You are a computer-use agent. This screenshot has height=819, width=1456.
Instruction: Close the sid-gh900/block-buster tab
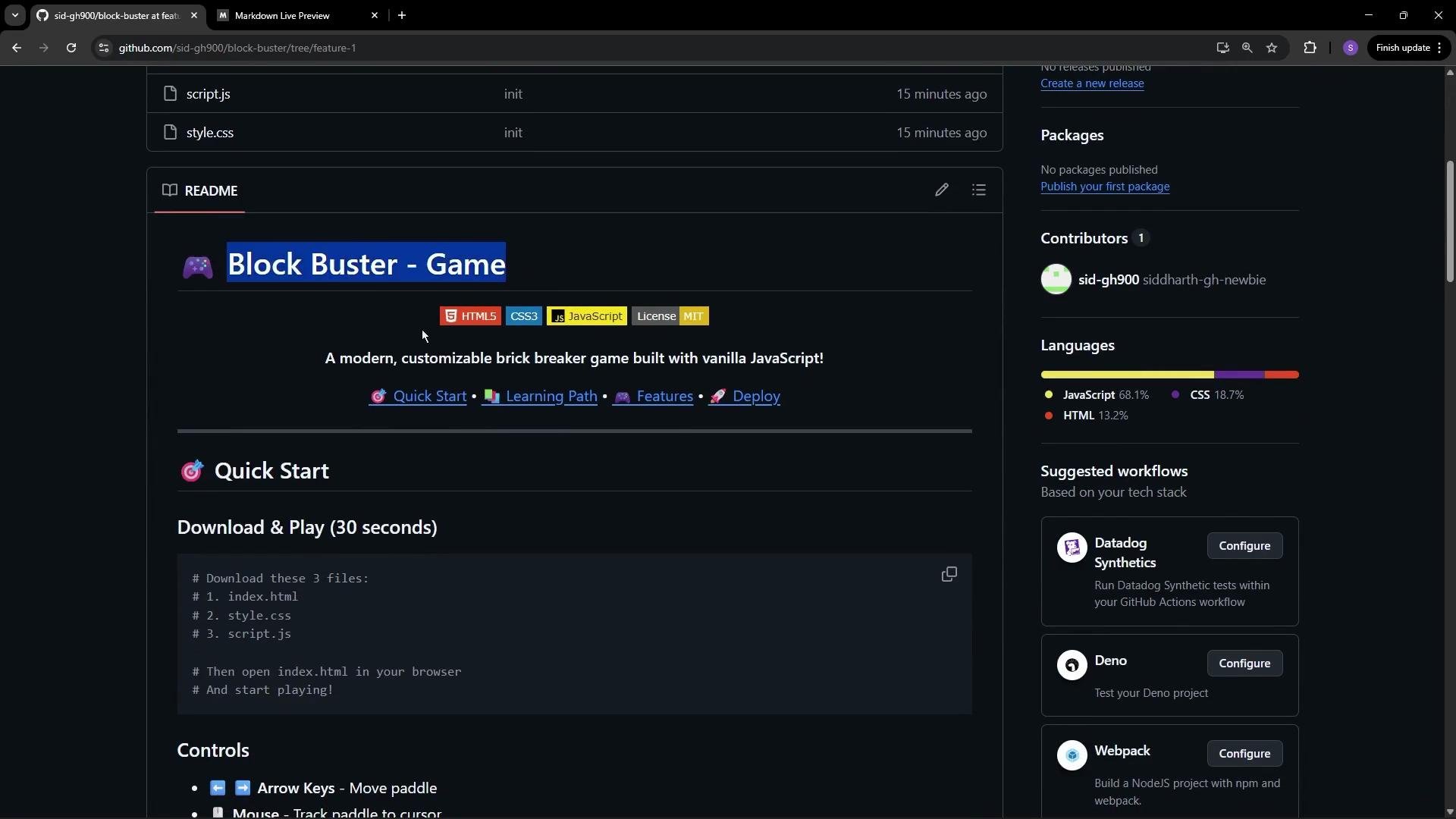point(194,15)
